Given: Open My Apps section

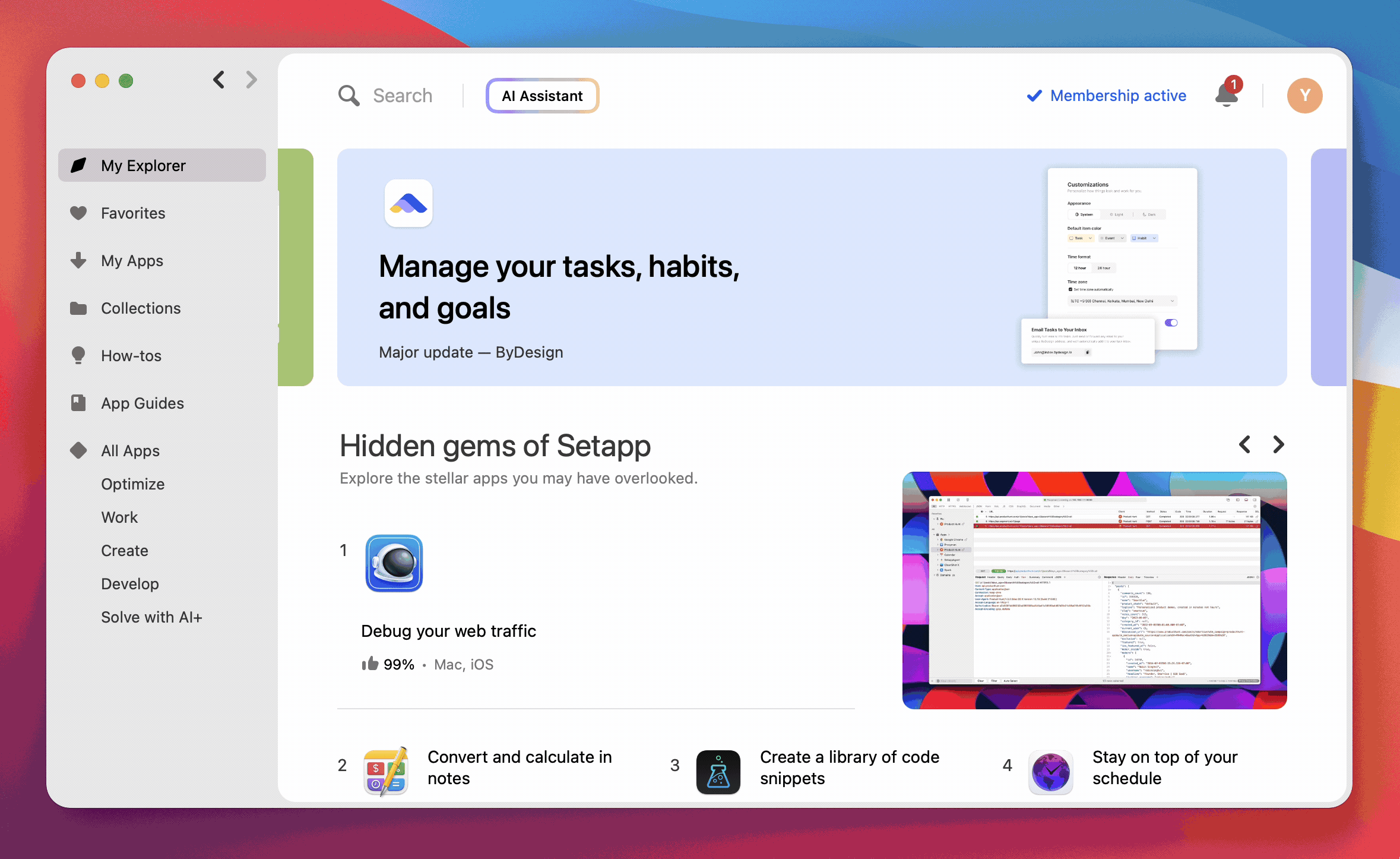Looking at the screenshot, I should (x=132, y=260).
